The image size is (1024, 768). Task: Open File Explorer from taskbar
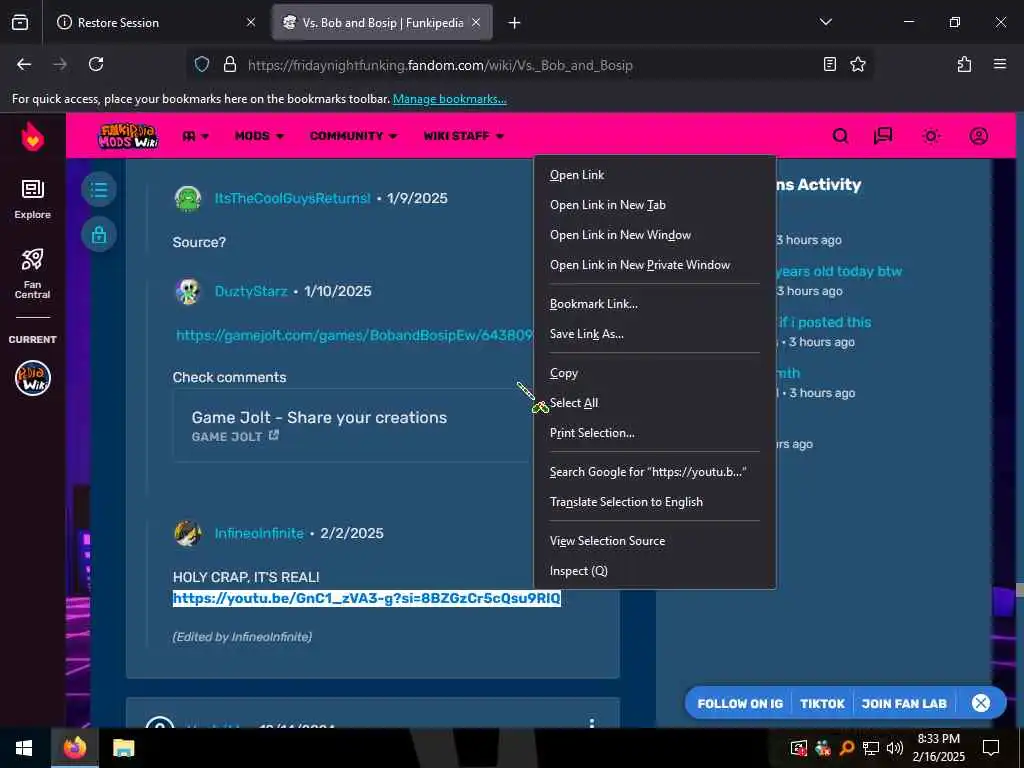coord(123,748)
